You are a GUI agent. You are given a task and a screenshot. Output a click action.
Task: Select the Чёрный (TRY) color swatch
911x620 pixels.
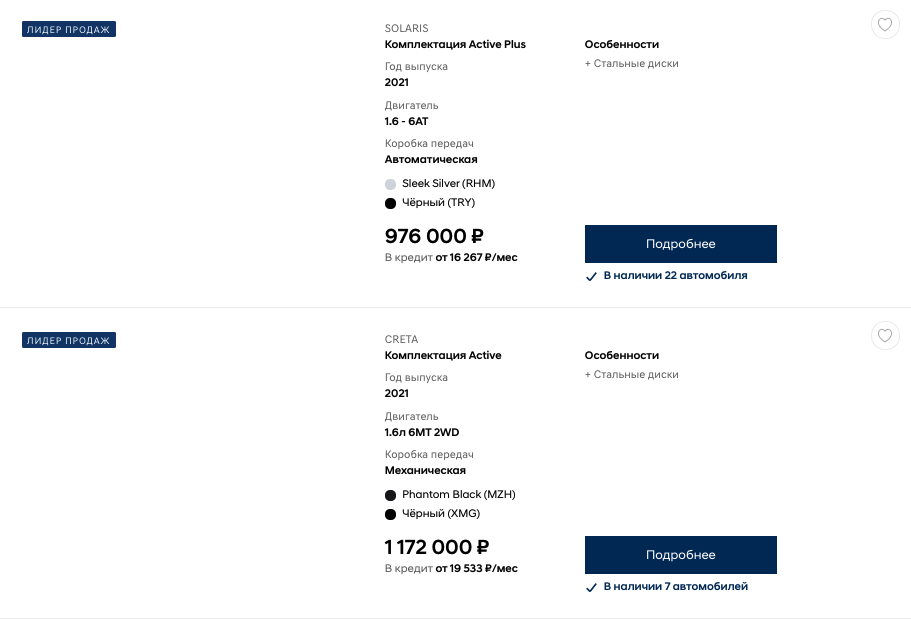(x=390, y=203)
